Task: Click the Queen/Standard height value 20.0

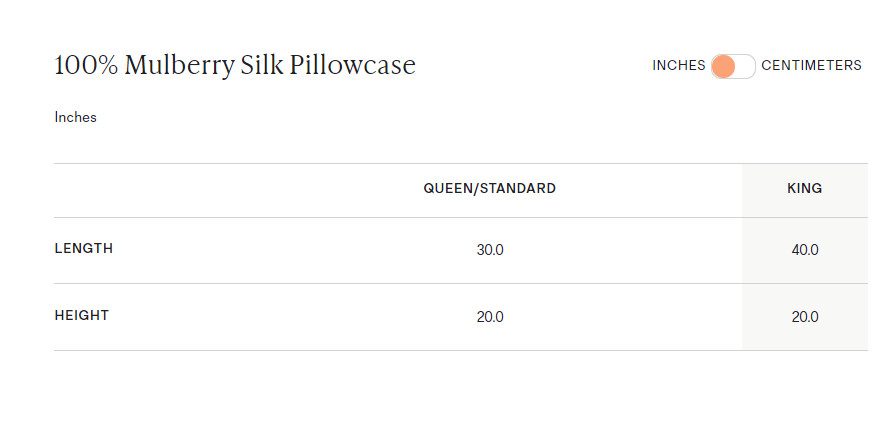Action: (490, 317)
